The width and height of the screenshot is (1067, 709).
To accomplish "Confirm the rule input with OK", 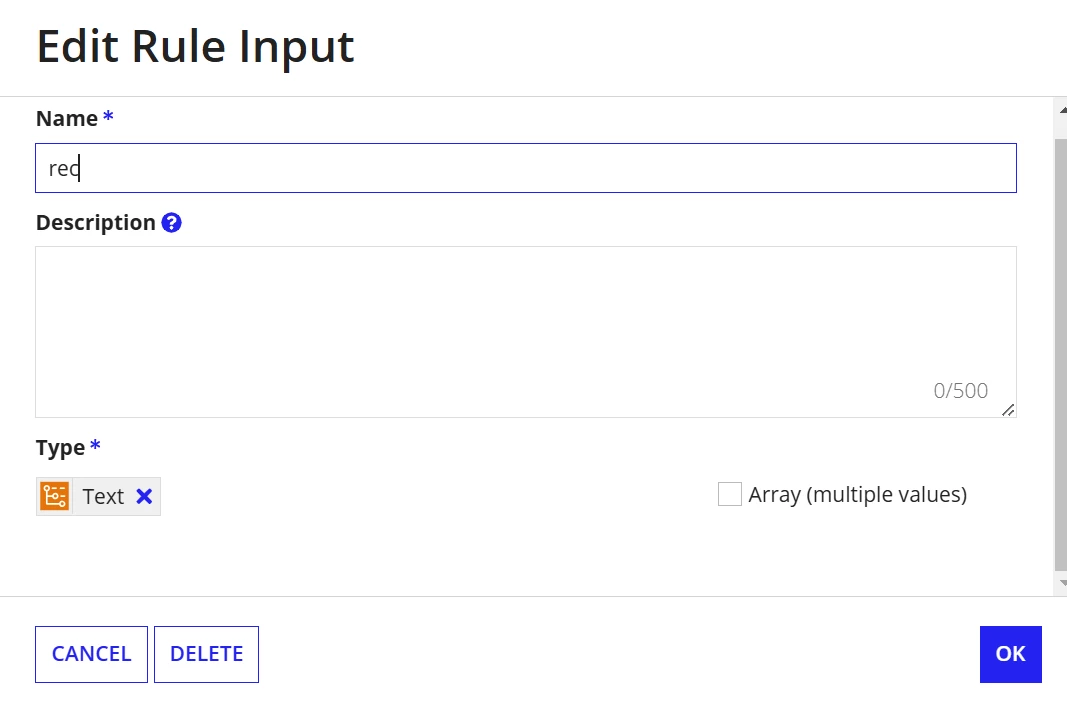I will [1011, 654].
